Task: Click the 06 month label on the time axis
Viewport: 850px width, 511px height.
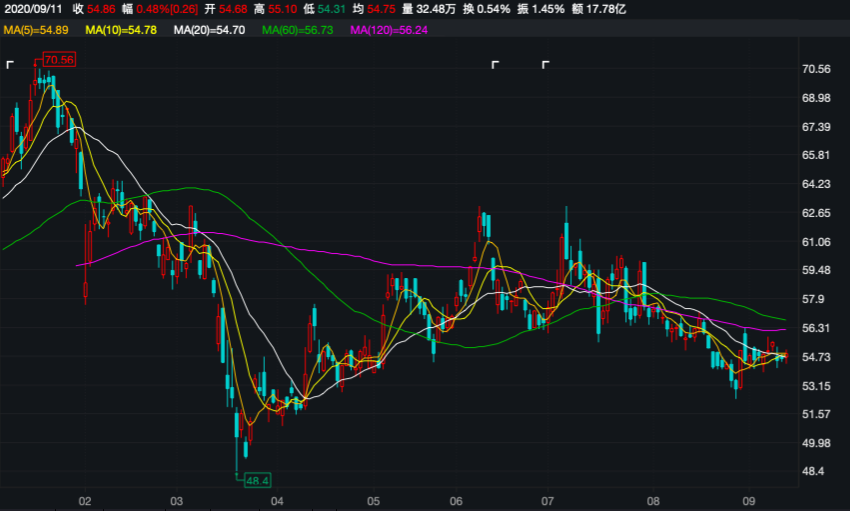Action: tap(456, 501)
